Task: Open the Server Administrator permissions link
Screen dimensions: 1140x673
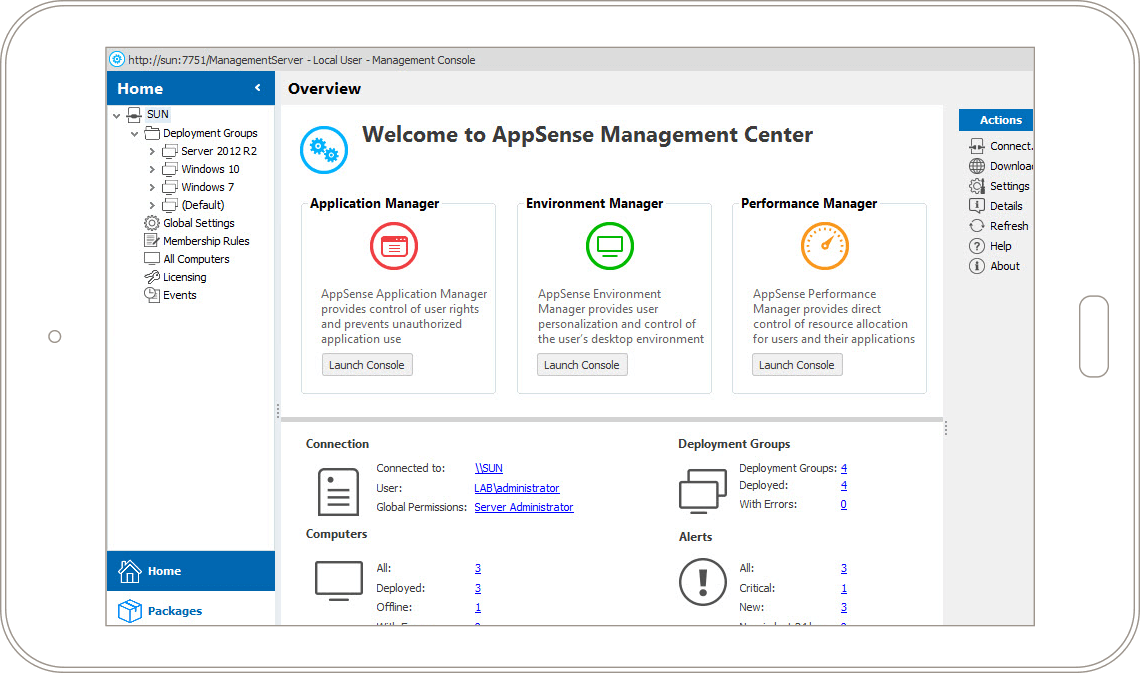Action: coord(524,507)
